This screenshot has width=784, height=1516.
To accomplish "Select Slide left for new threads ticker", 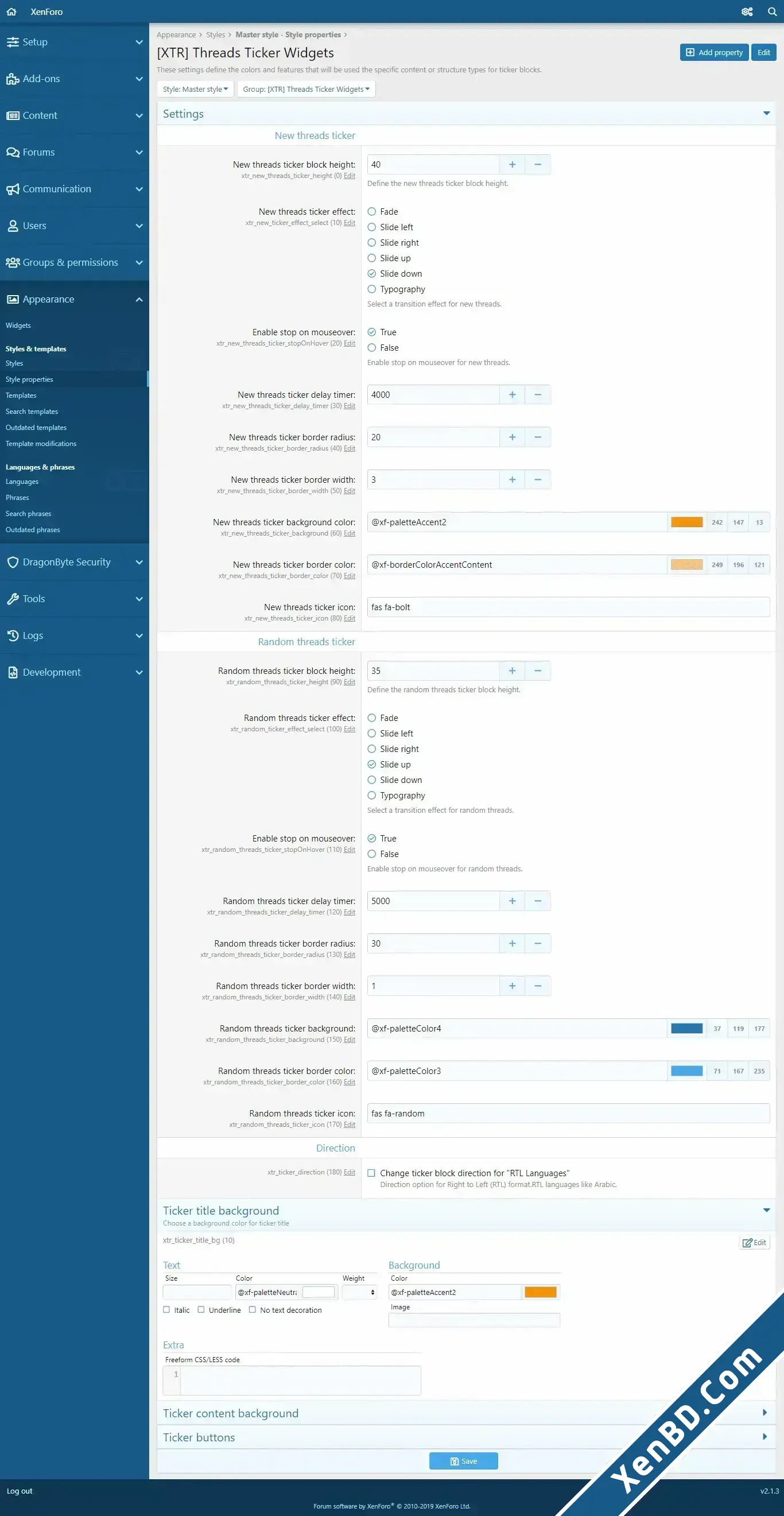I will [x=372, y=227].
